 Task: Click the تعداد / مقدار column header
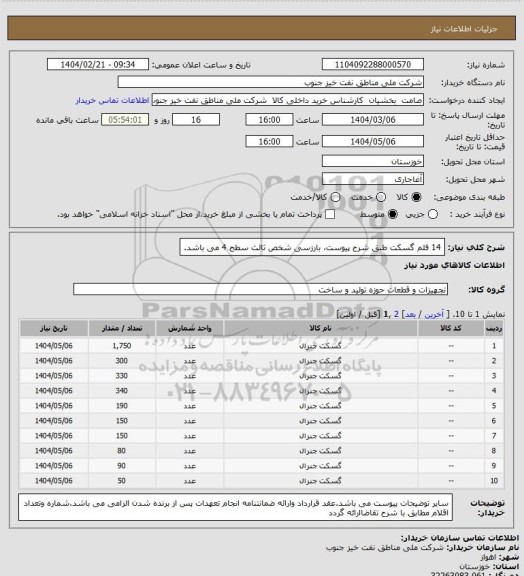pos(122,328)
